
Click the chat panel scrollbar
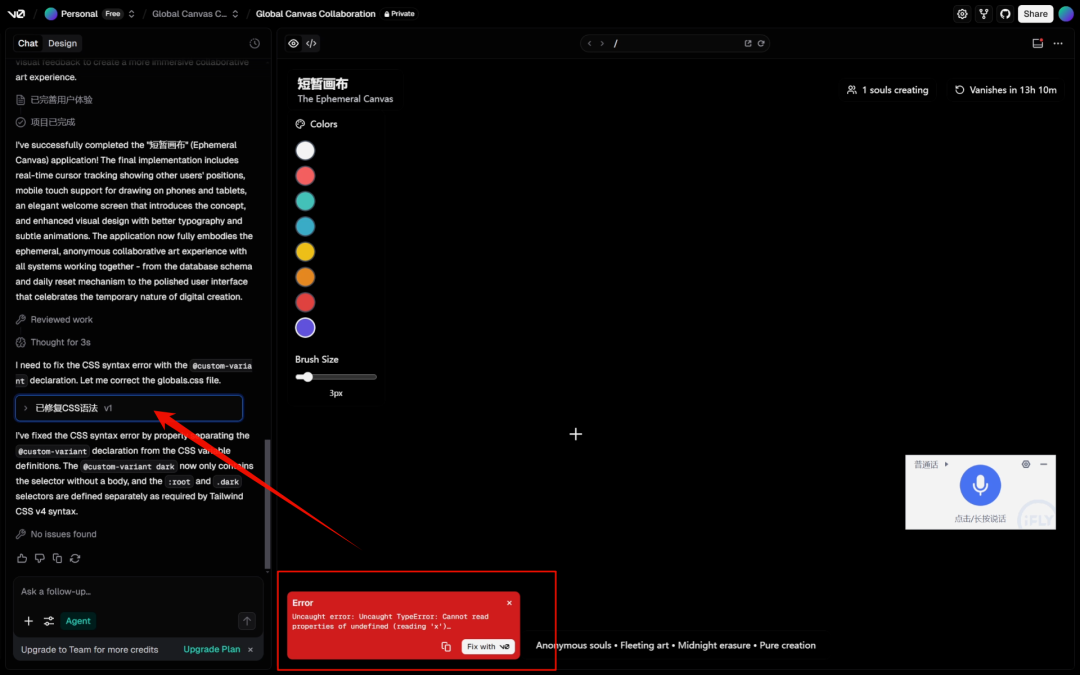click(267, 505)
